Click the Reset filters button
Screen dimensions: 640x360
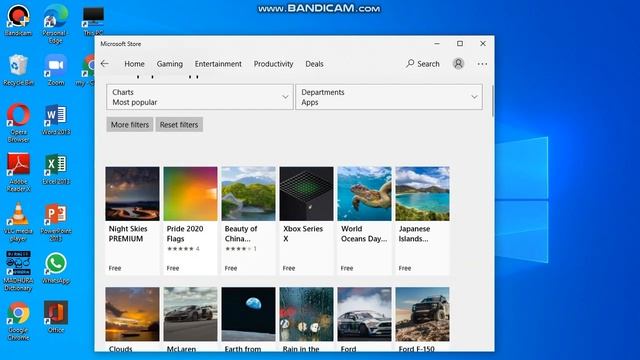click(x=179, y=124)
